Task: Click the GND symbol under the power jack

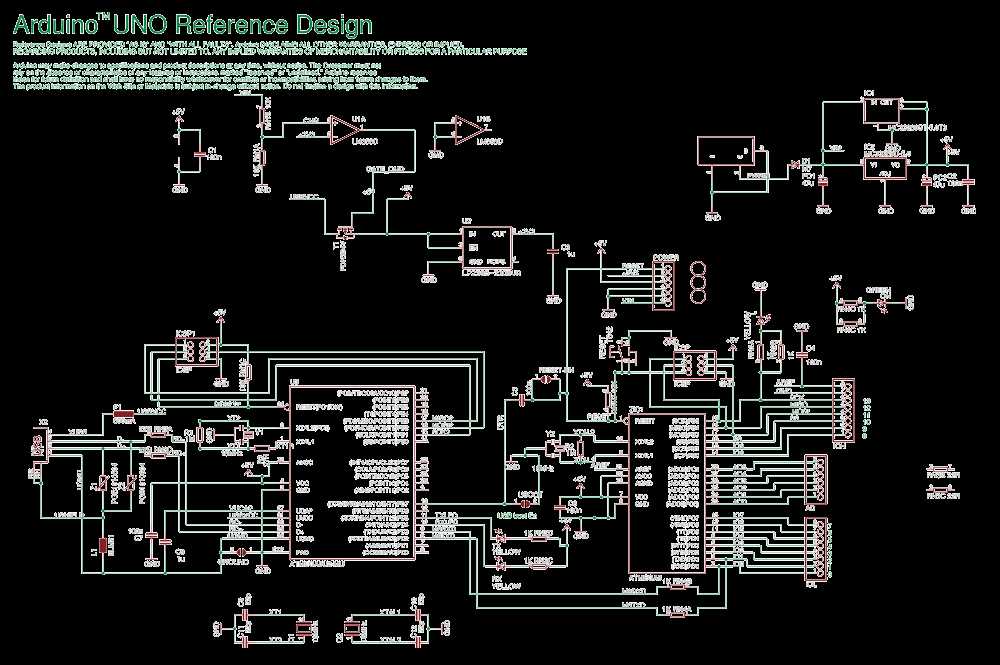Action: pos(712,216)
